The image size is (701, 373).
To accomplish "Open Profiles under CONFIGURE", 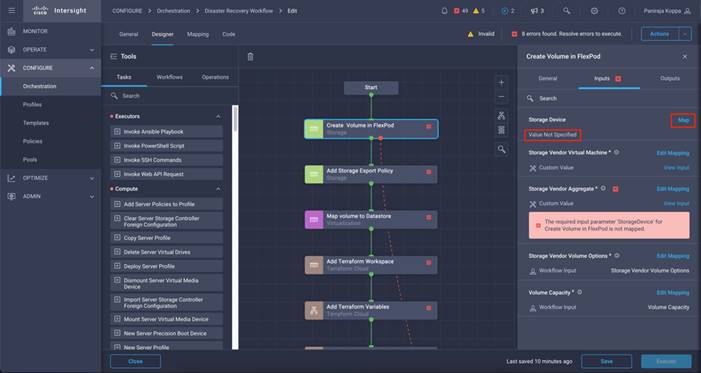I will click(32, 105).
